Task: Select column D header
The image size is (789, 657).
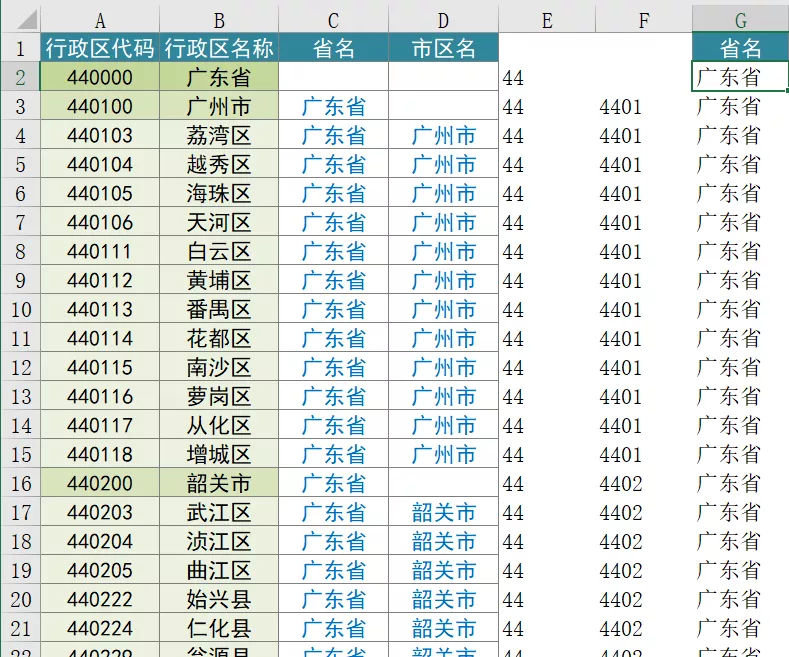Action: [443, 20]
